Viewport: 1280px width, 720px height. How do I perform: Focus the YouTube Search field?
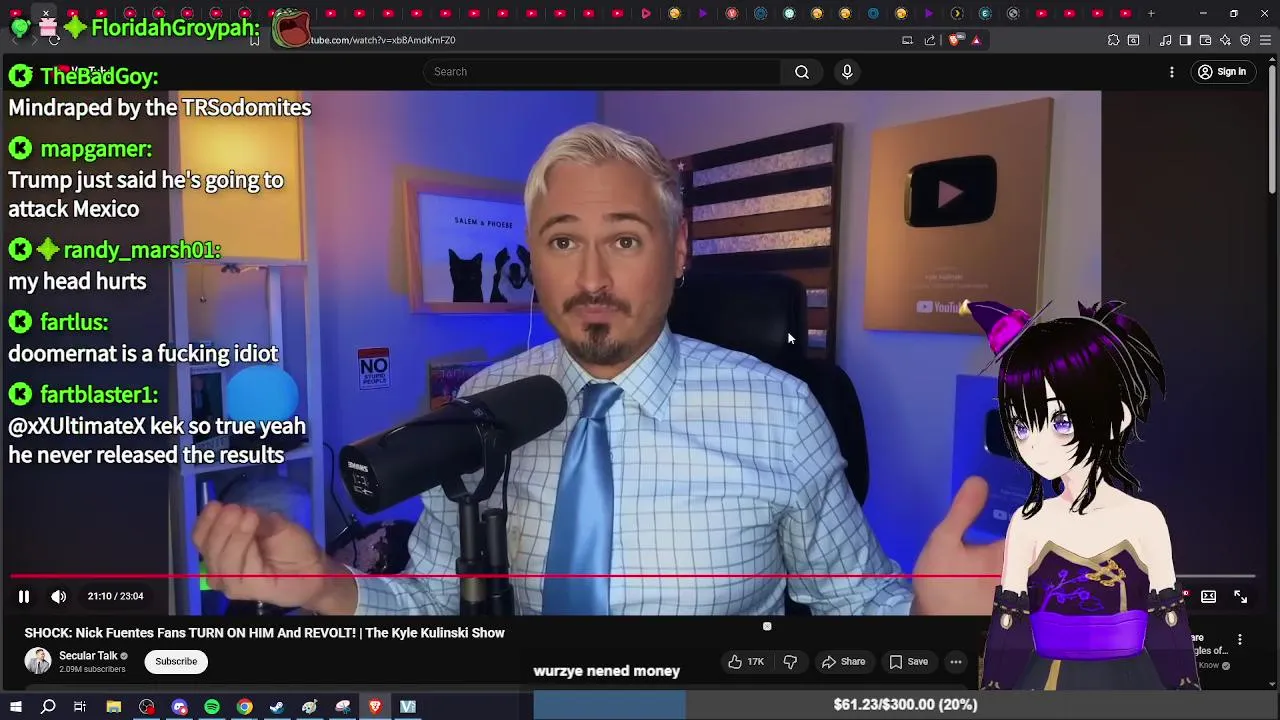click(602, 72)
